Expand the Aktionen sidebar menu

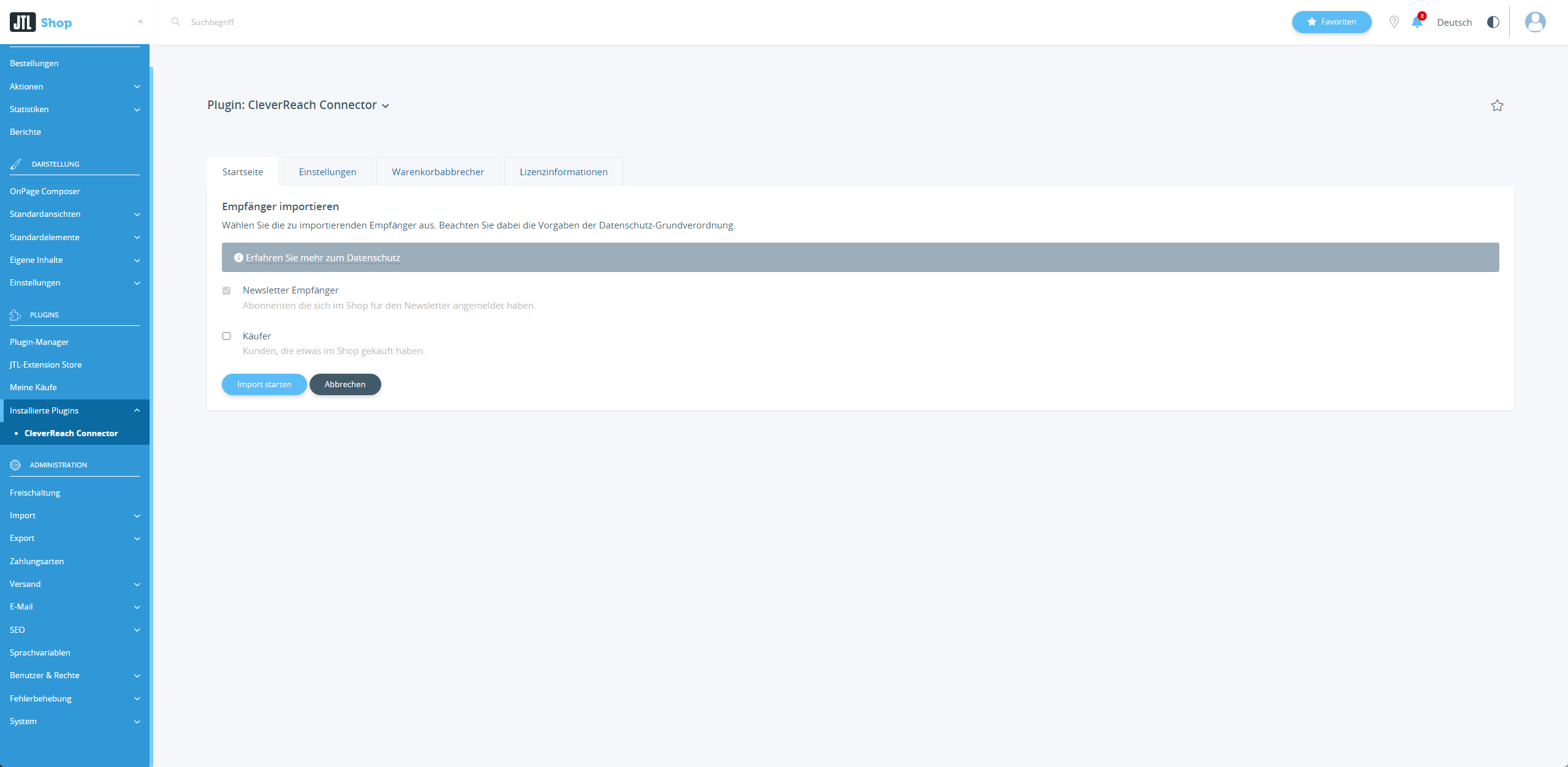click(x=75, y=86)
